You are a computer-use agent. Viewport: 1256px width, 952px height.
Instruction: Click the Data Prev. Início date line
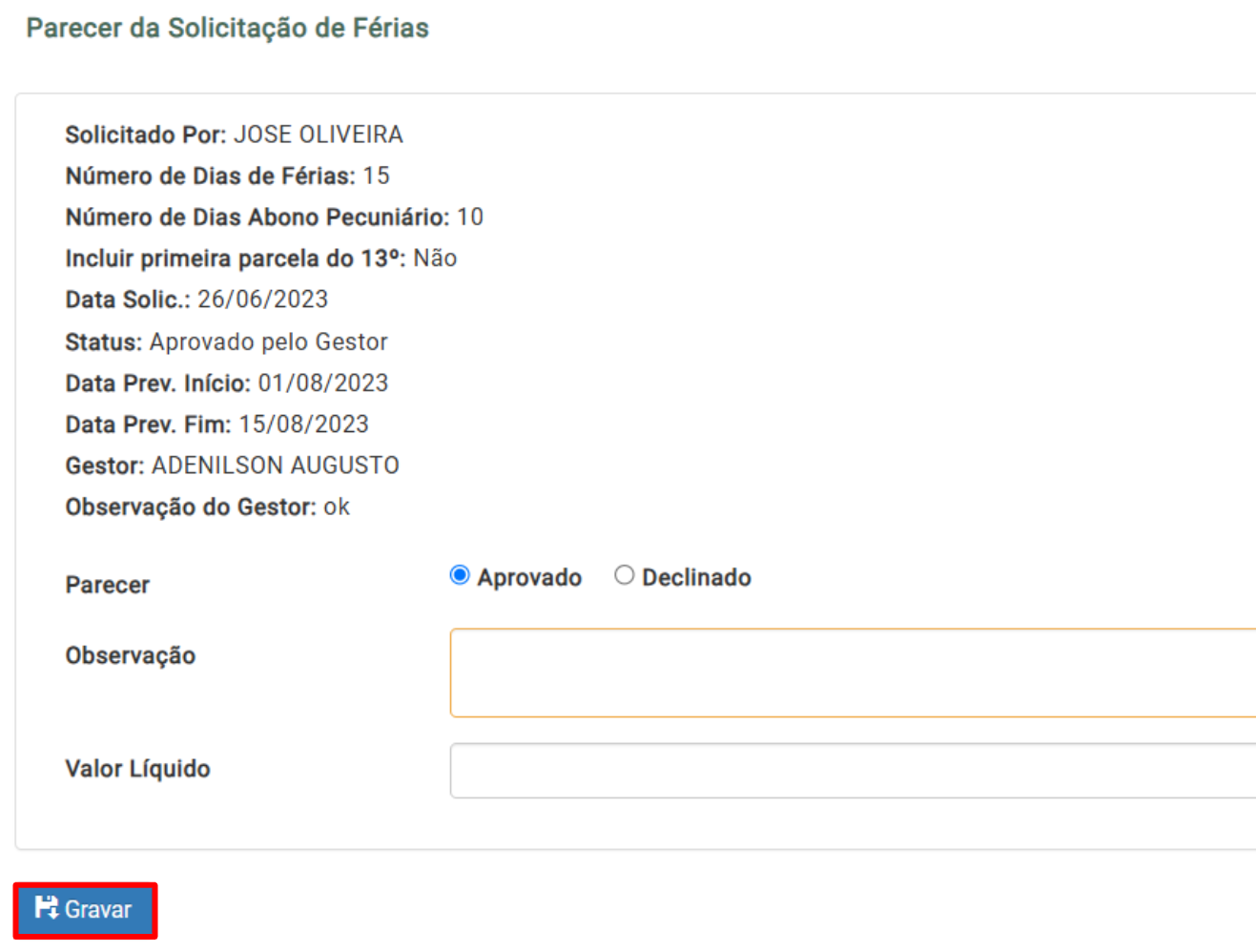[x=227, y=383]
